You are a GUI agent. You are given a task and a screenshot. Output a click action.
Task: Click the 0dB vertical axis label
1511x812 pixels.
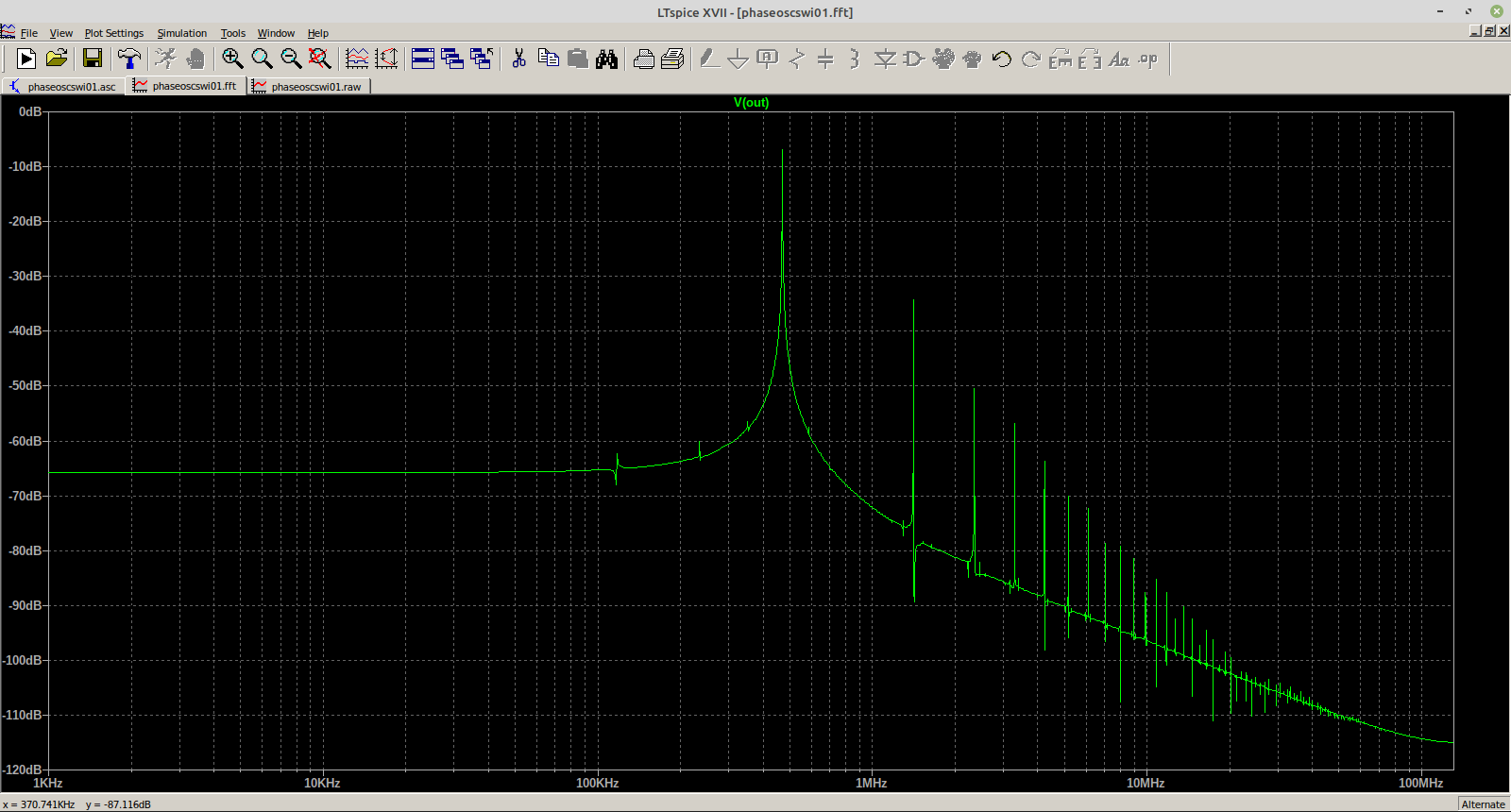coord(30,111)
